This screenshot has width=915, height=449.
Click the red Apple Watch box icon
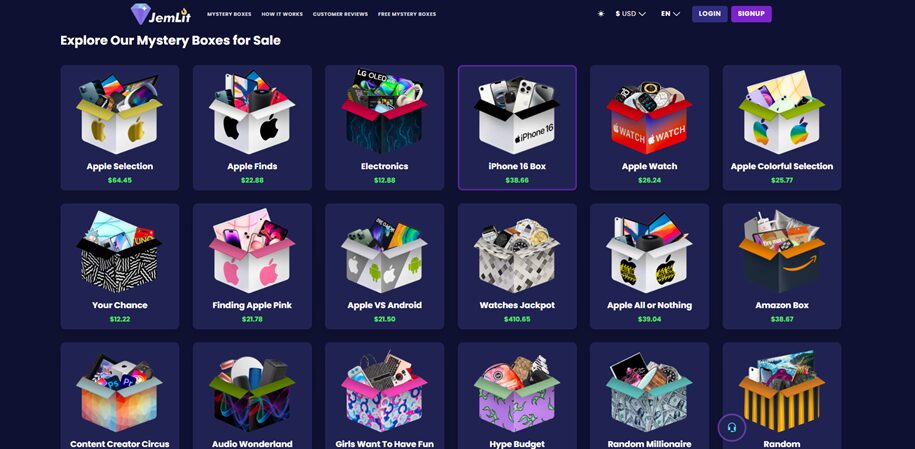pos(649,117)
